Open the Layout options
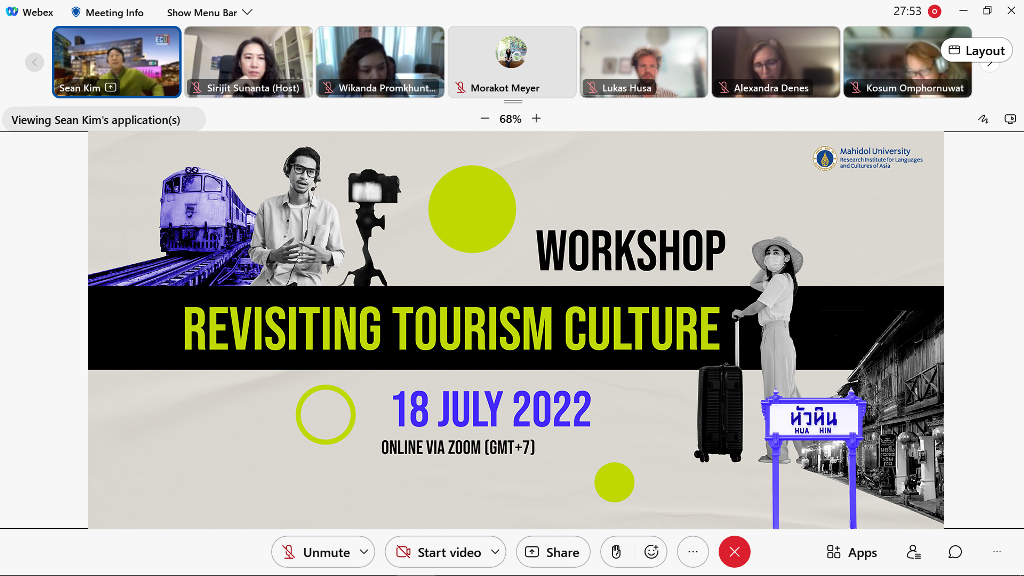Viewport: 1024px width, 576px height. point(976,50)
